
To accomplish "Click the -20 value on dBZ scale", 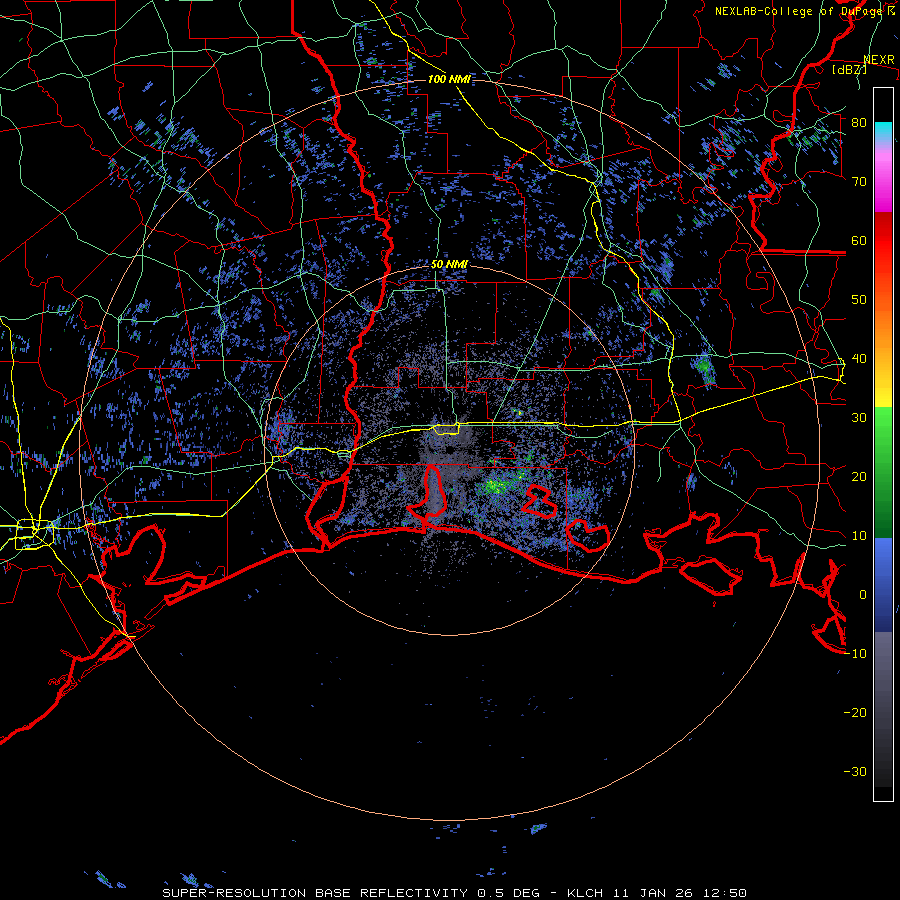I will [x=855, y=713].
